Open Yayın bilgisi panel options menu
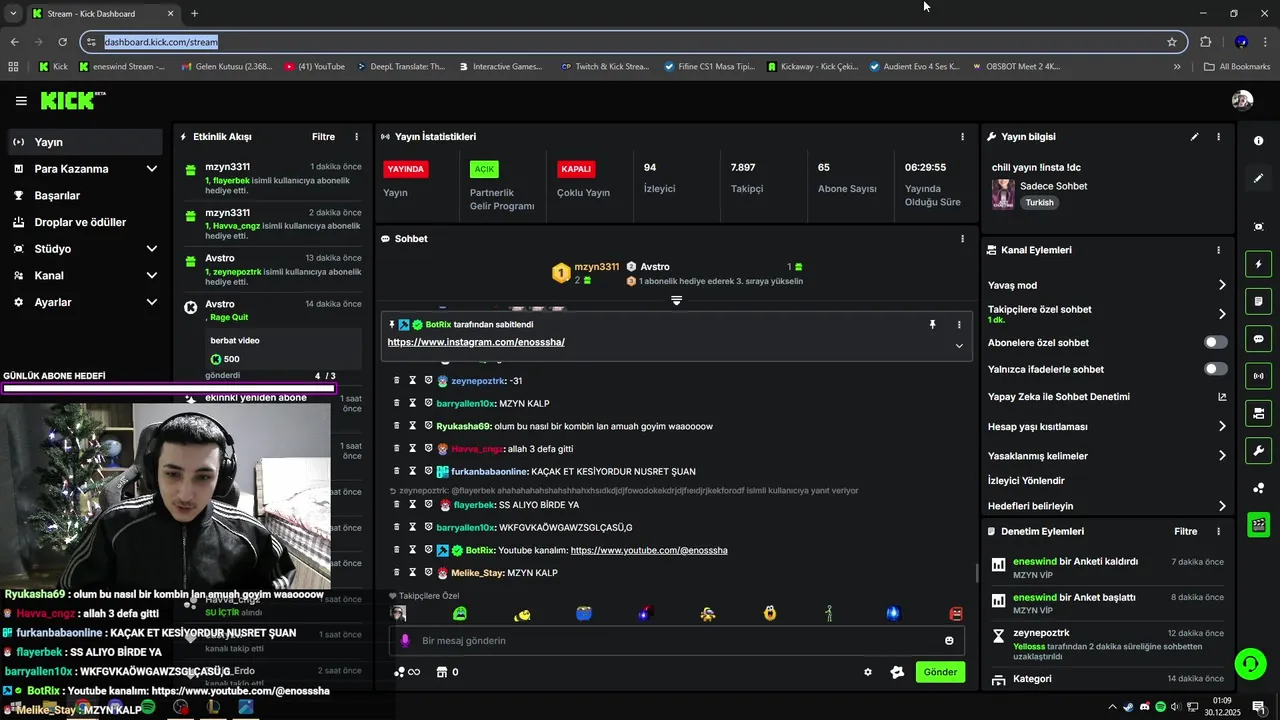 tap(1218, 137)
